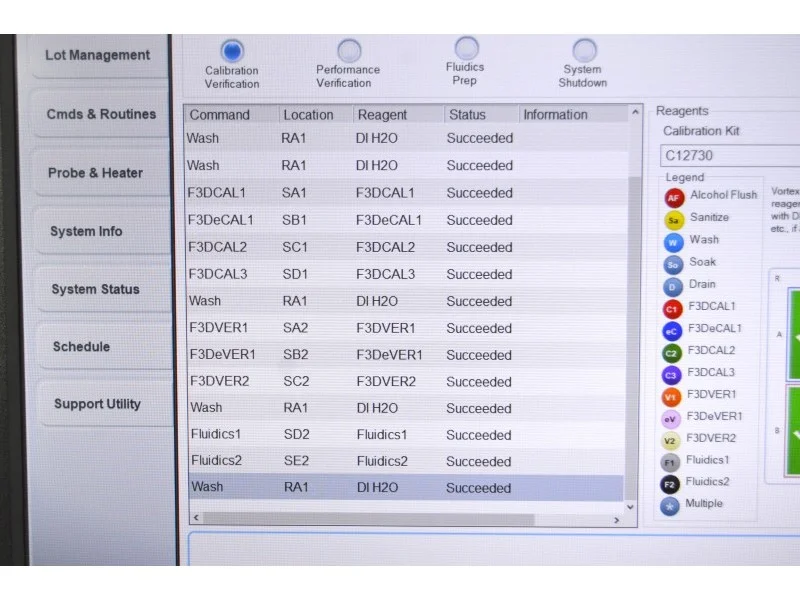800x600 pixels.
Task: Select the F3DCAL1 command row
Action: point(407,193)
